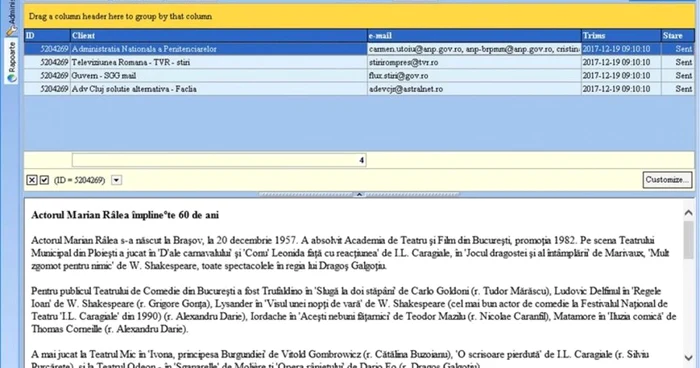Click the footer count summary cell
Image resolution: width=700 pixels, height=368 pixels.
pos(219,160)
